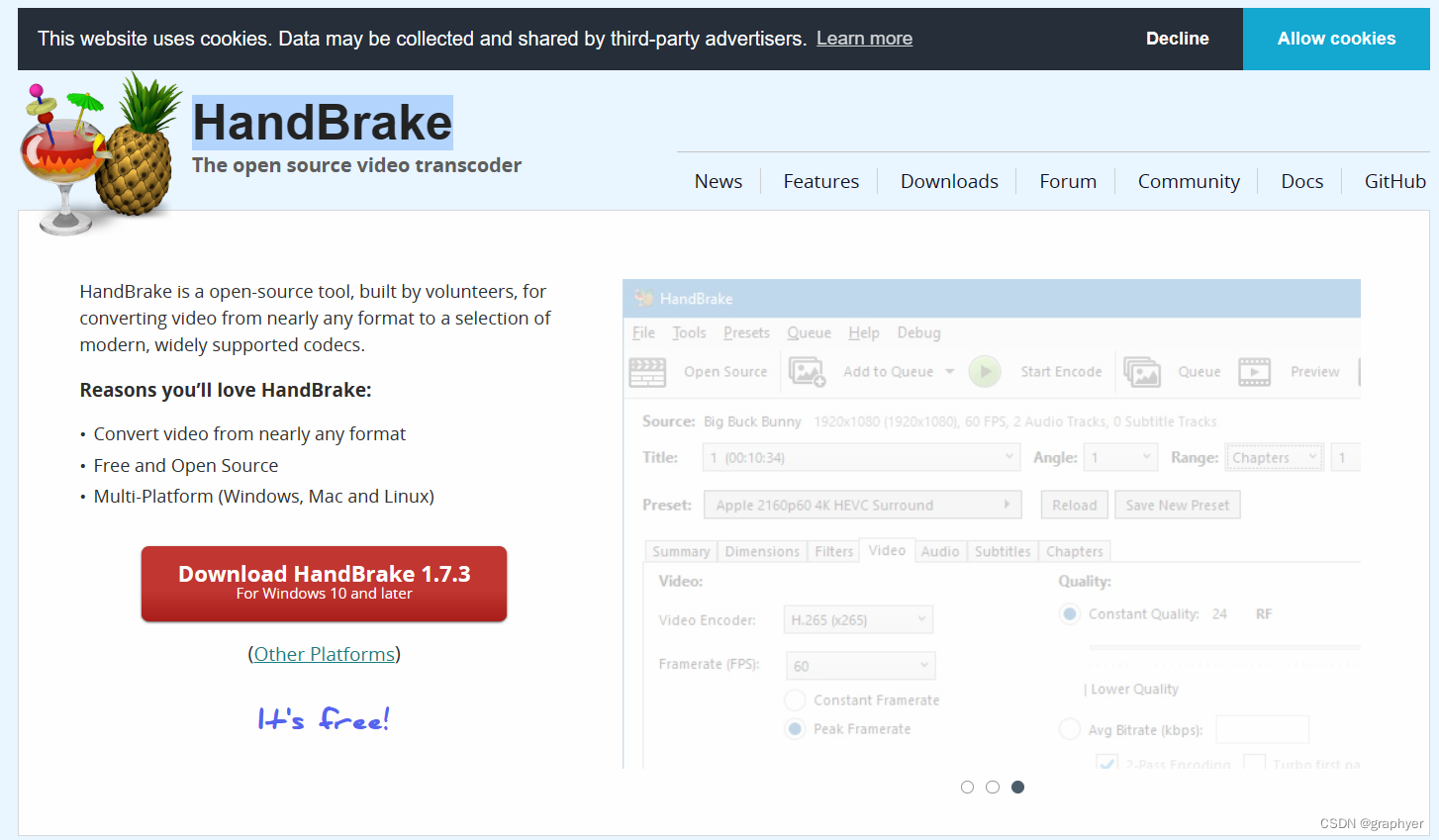Click the green Start Encode play icon
This screenshot has height=840, width=1439.
pyautogui.click(x=984, y=372)
